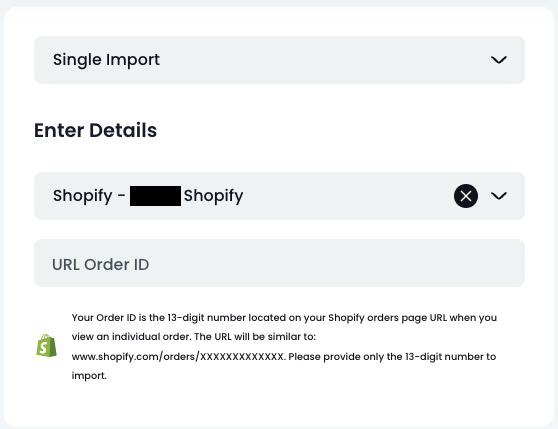Click the sample www.shopify.com/orders URL text
Image resolution: width=558 pixels, height=429 pixels.
178,356
